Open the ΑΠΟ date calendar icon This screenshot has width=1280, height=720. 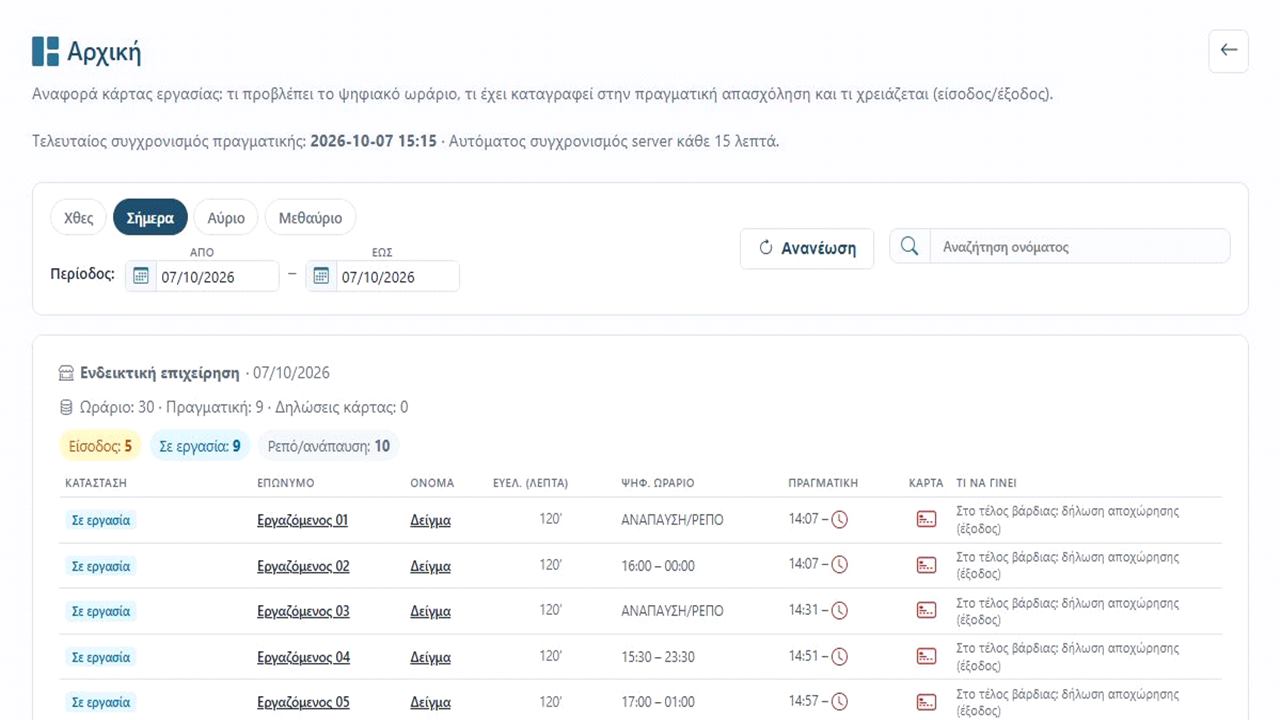[141, 276]
